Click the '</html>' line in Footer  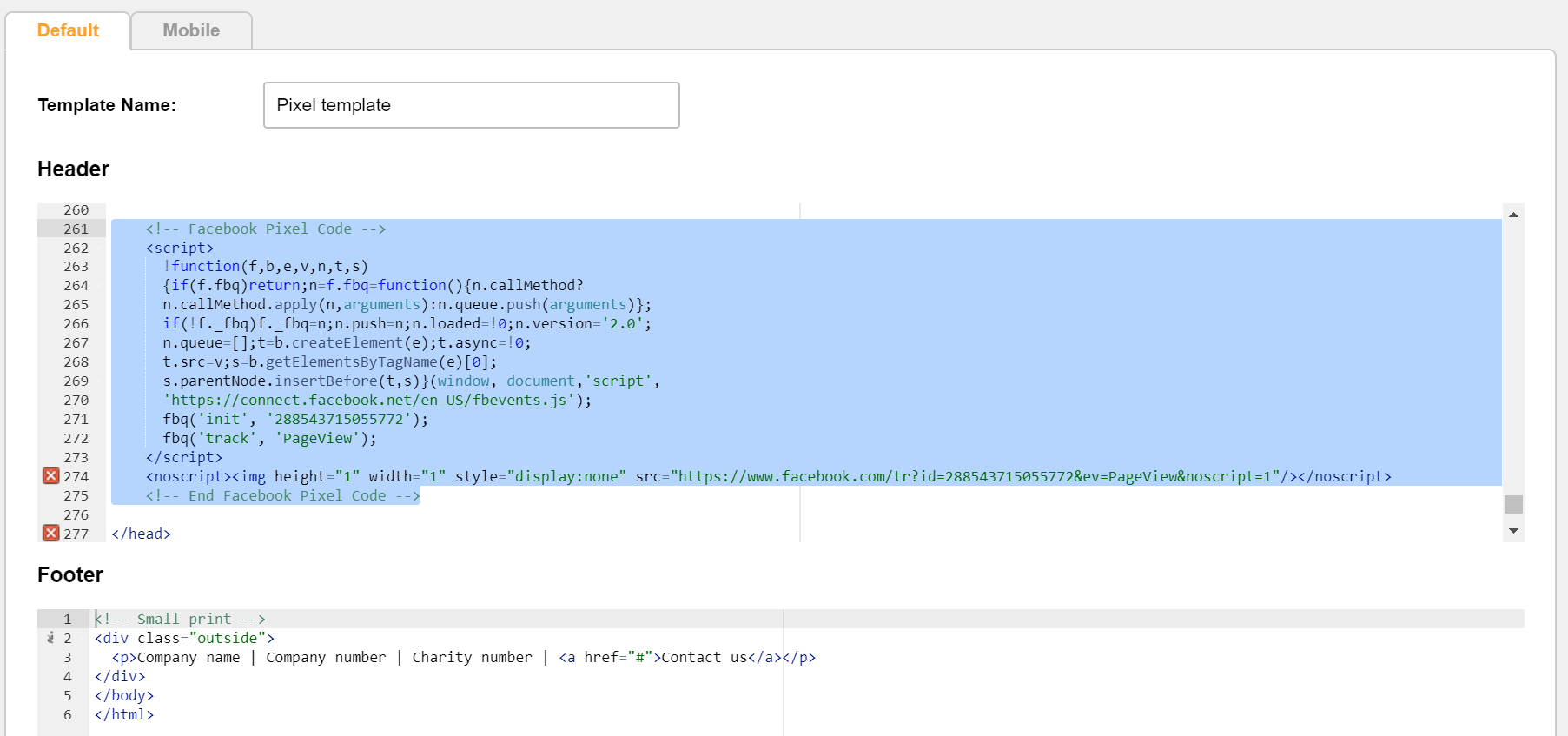pyautogui.click(x=124, y=714)
